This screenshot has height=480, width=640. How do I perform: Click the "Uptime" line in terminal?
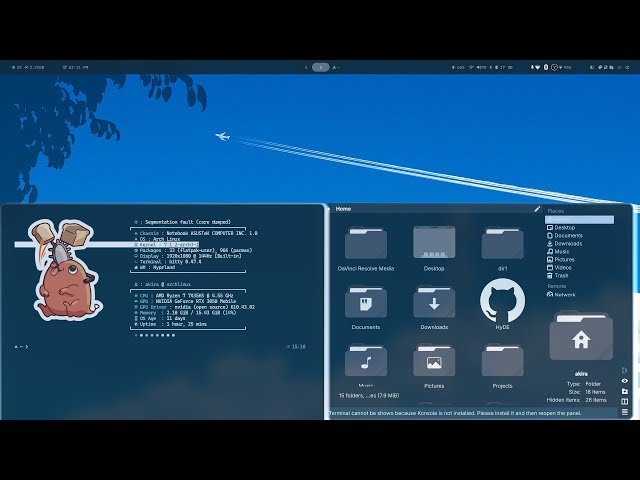(x=171, y=324)
